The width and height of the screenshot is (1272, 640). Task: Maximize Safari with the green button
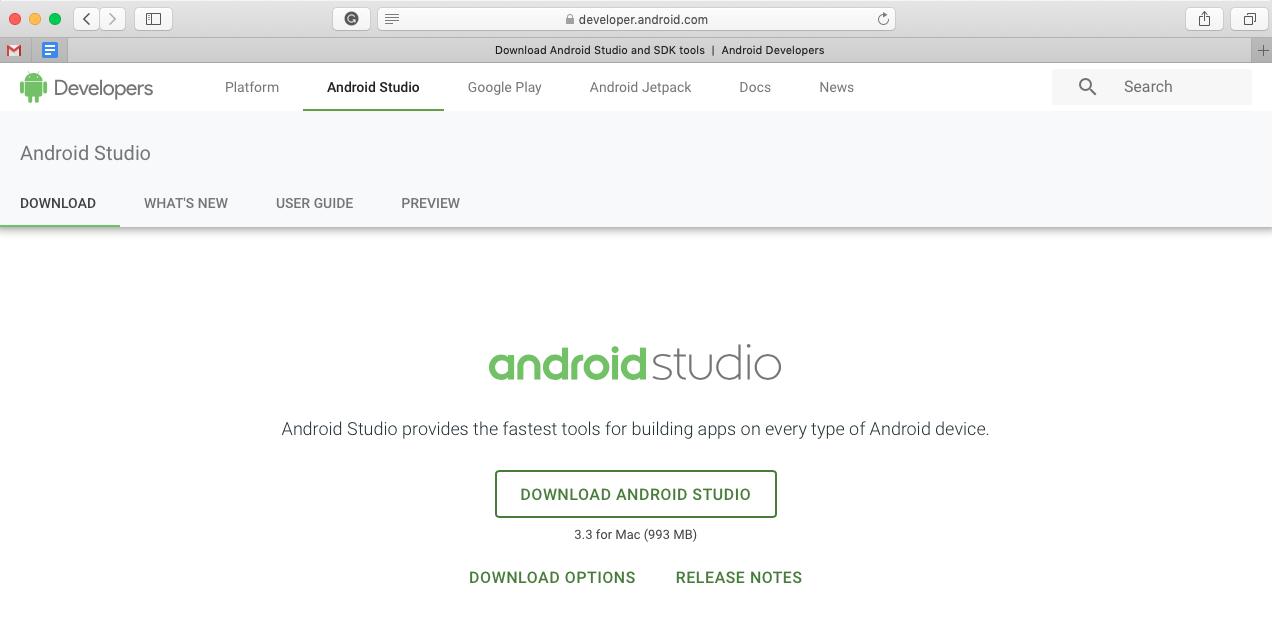click(x=55, y=19)
